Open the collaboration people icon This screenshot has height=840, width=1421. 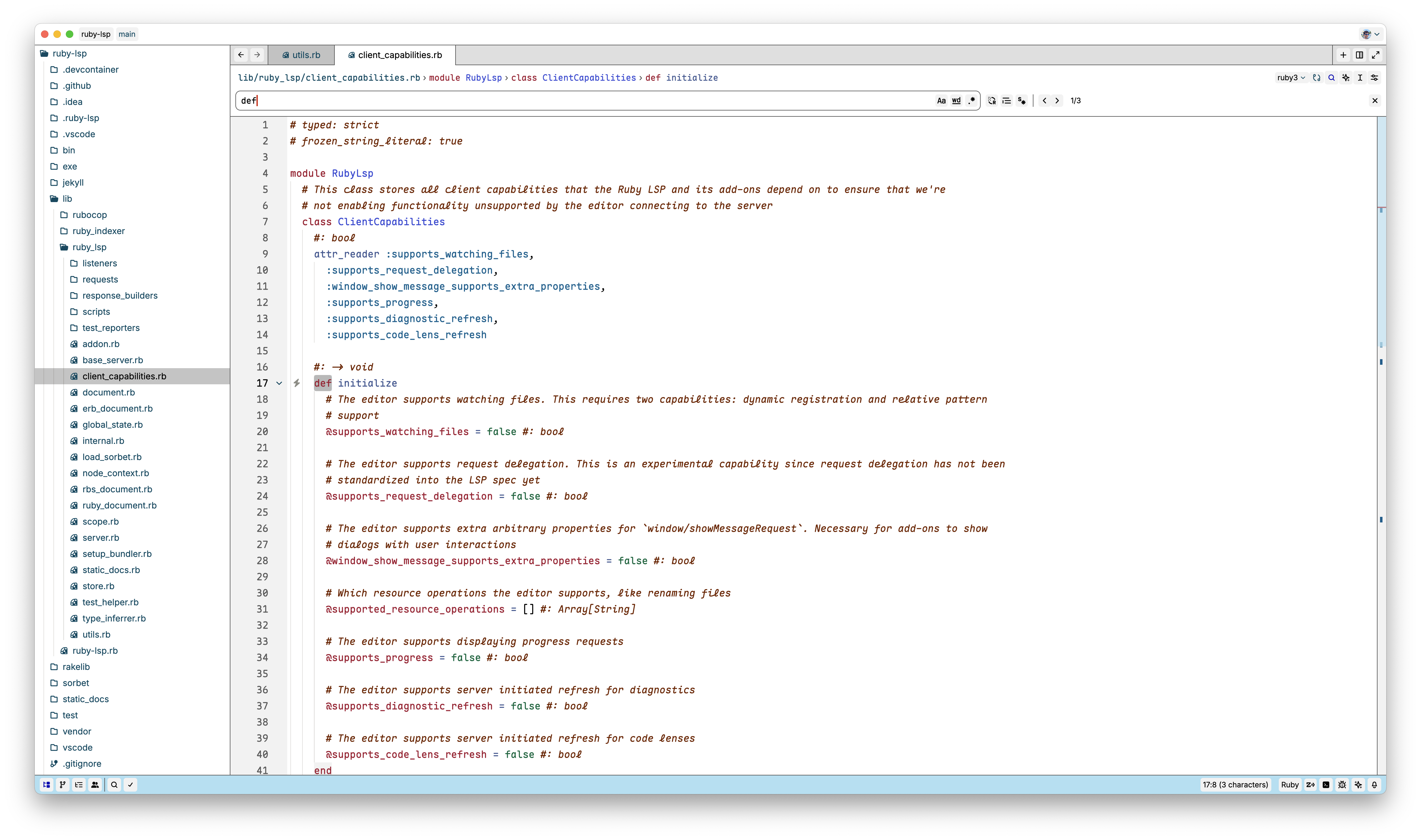point(95,784)
